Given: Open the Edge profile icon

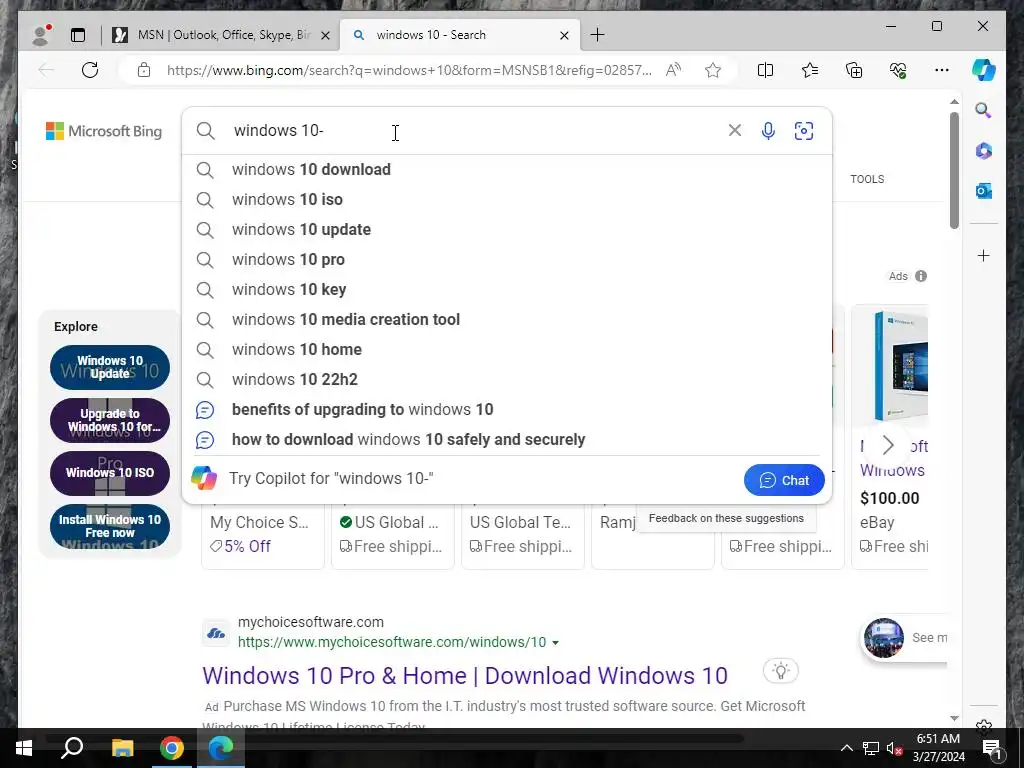Looking at the screenshot, I should coord(41,35).
